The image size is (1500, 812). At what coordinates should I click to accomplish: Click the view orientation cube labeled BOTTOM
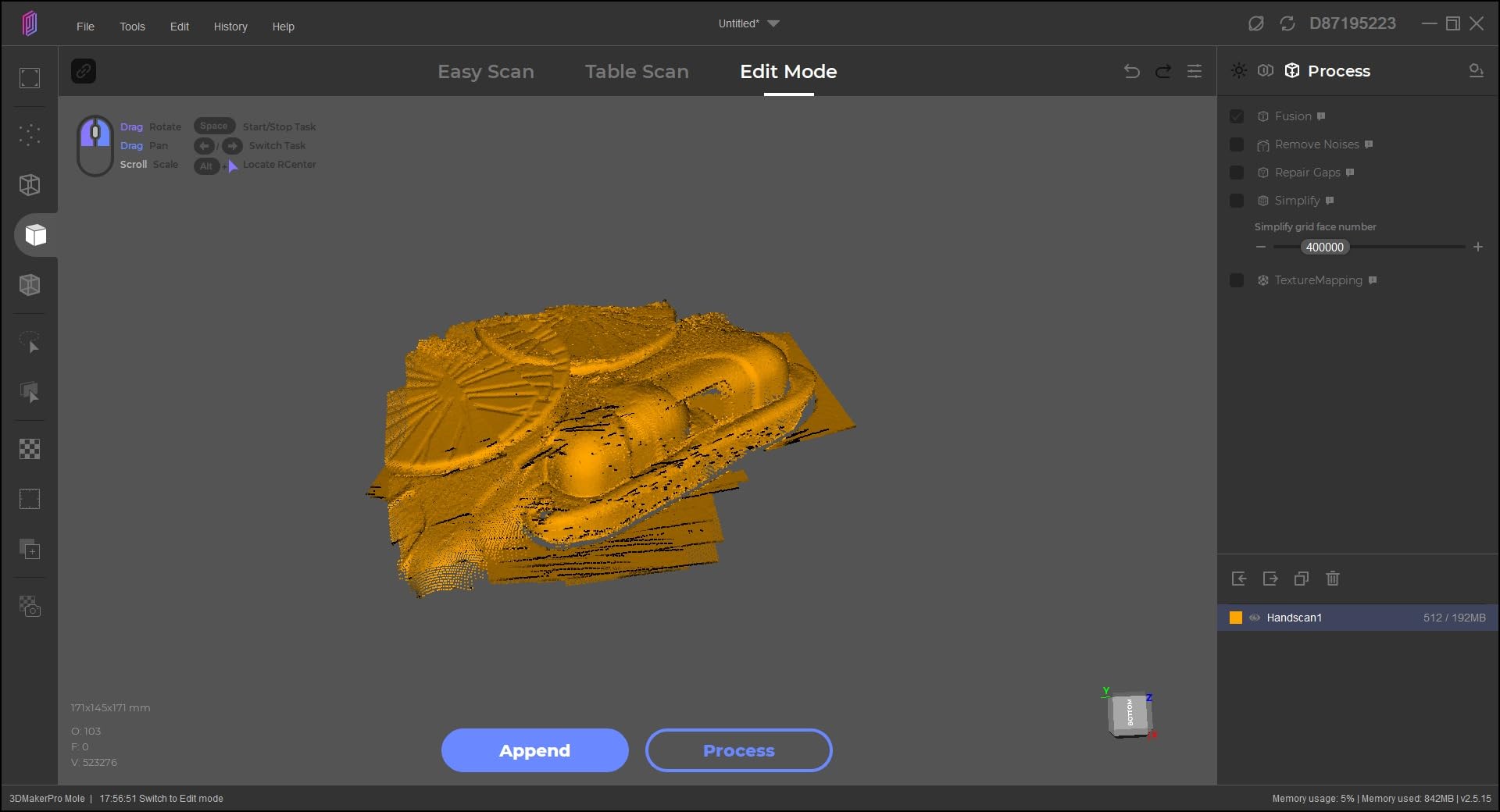point(1130,713)
